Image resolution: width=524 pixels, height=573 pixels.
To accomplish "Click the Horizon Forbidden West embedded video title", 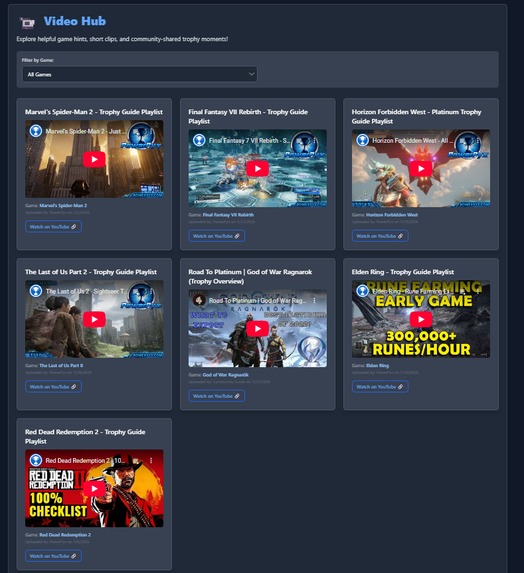I will click(x=413, y=140).
